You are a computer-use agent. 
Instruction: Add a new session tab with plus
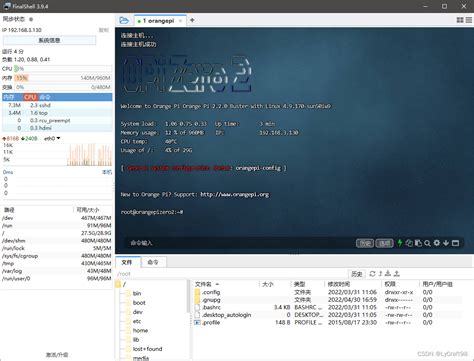click(192, 20)
